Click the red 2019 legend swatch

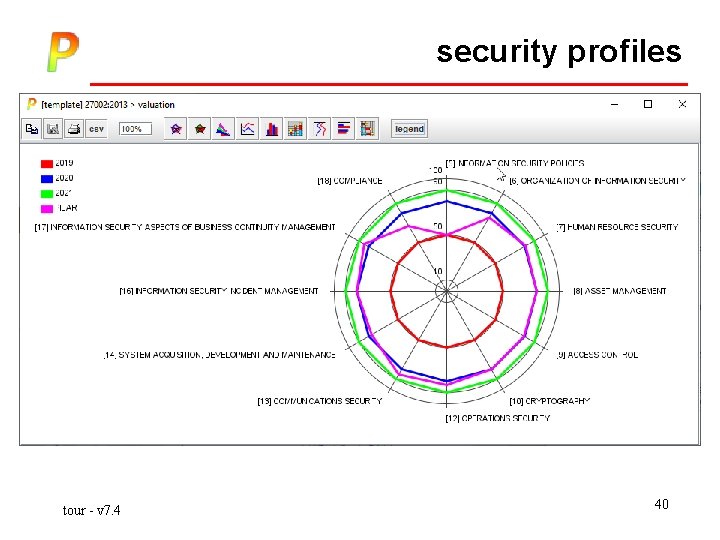pyautogui.click(x=47, y=163)
